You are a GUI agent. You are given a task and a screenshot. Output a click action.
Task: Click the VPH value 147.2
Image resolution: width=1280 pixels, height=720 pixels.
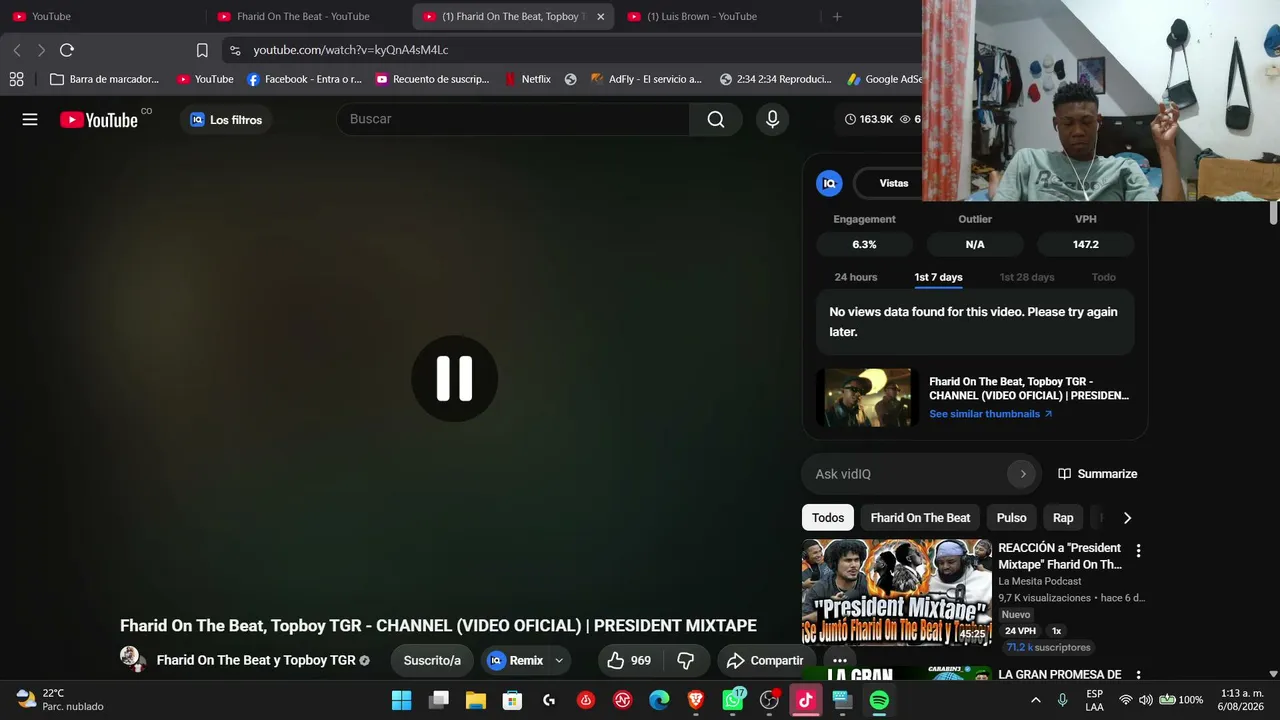pyautogui.click(x=1085, y=244)
